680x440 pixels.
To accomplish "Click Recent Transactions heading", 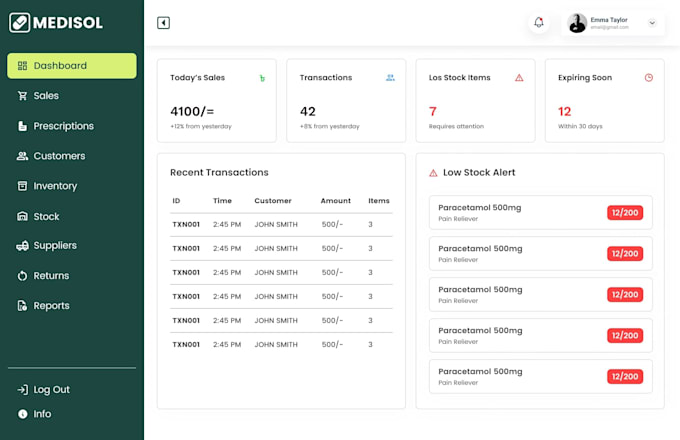I will pos(219,173).
